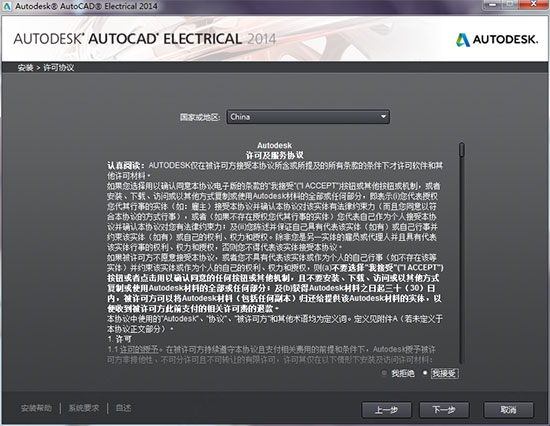Click the 取消 (Cancel) button
Viewport: 550px width, 426px height.
pos(508,410)
